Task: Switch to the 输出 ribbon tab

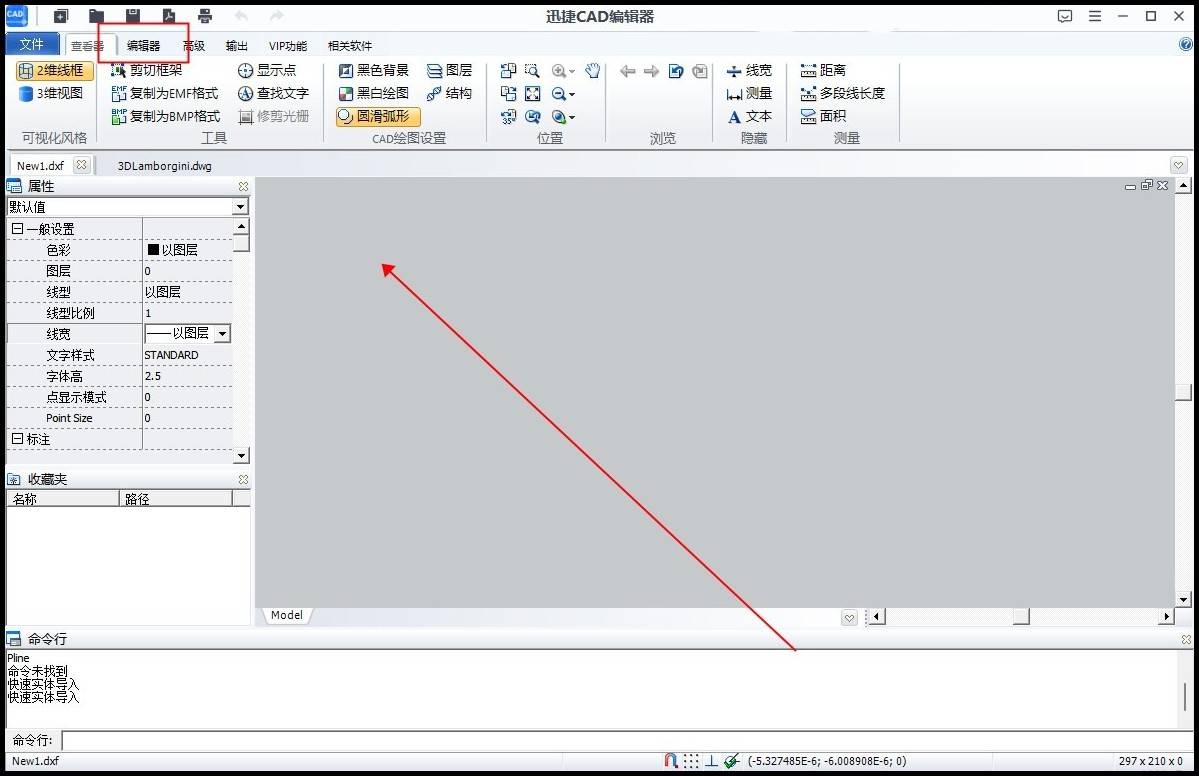Action: coord(236,46)
